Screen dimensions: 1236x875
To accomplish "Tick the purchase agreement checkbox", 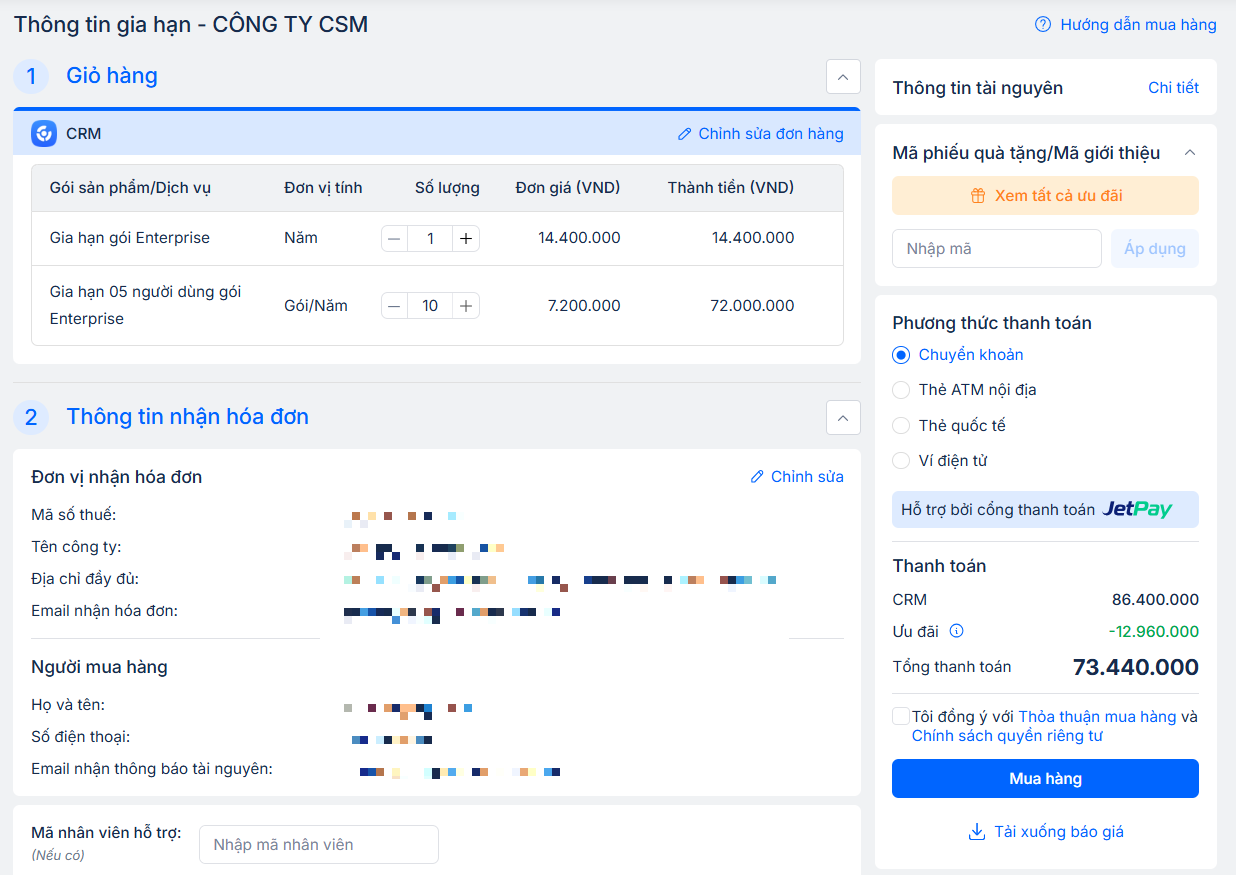I will 901,717.
